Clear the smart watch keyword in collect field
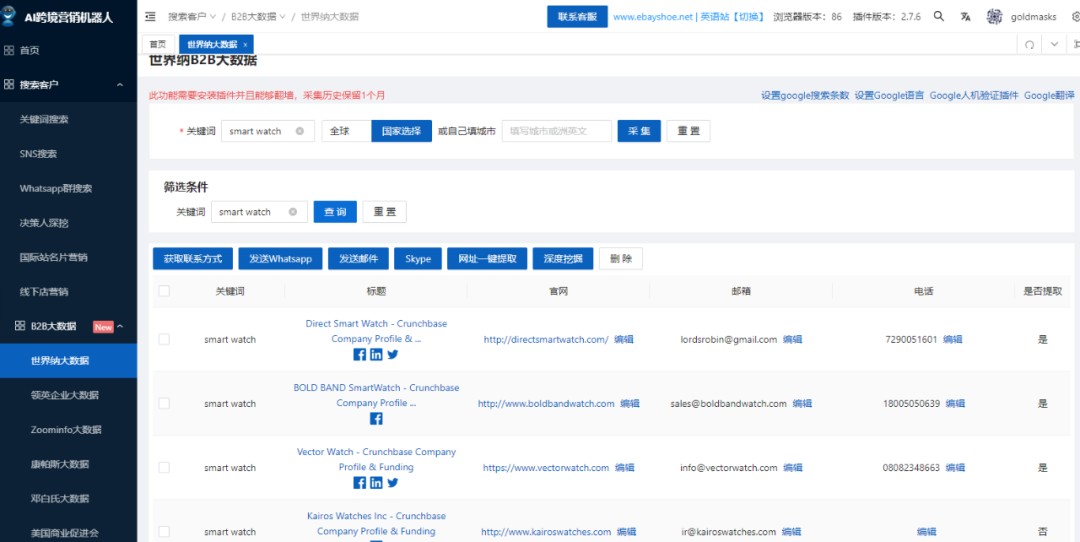The image size is (1080, 542). click(x=300, y=131)
